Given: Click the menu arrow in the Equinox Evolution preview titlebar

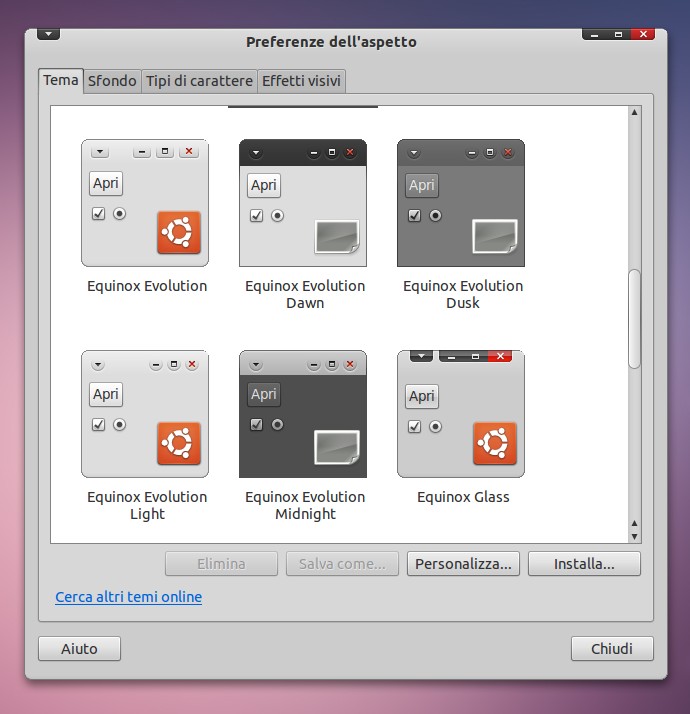Looking at the screenshot, I should [x=100, y=152].
